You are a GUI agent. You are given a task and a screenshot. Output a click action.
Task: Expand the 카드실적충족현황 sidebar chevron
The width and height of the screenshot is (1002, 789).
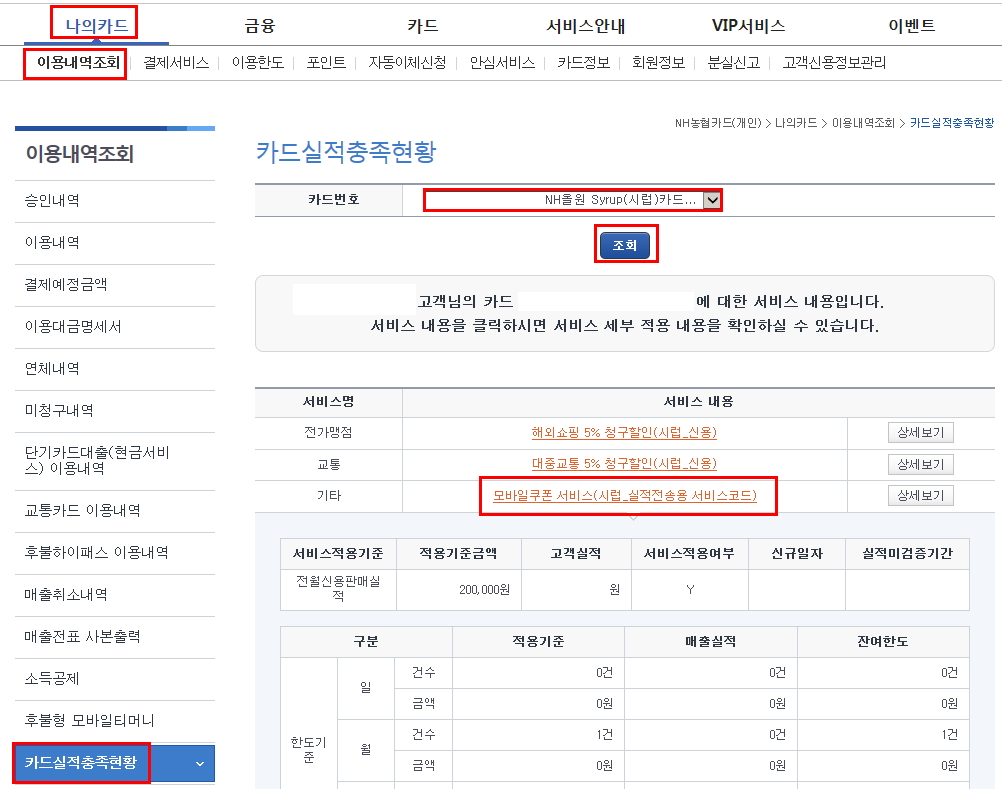point(199,764)
